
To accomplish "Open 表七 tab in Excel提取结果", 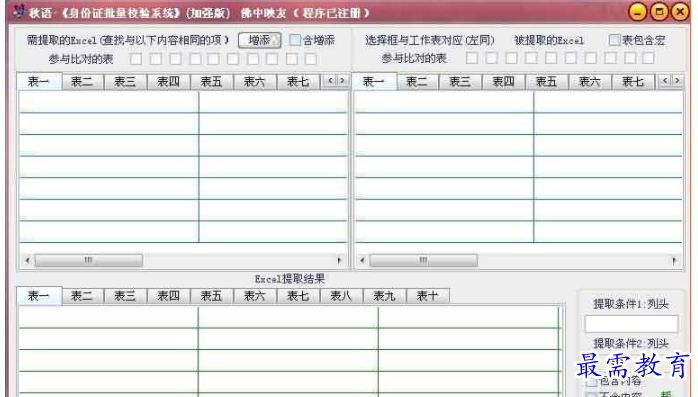I will coord(298,296).
